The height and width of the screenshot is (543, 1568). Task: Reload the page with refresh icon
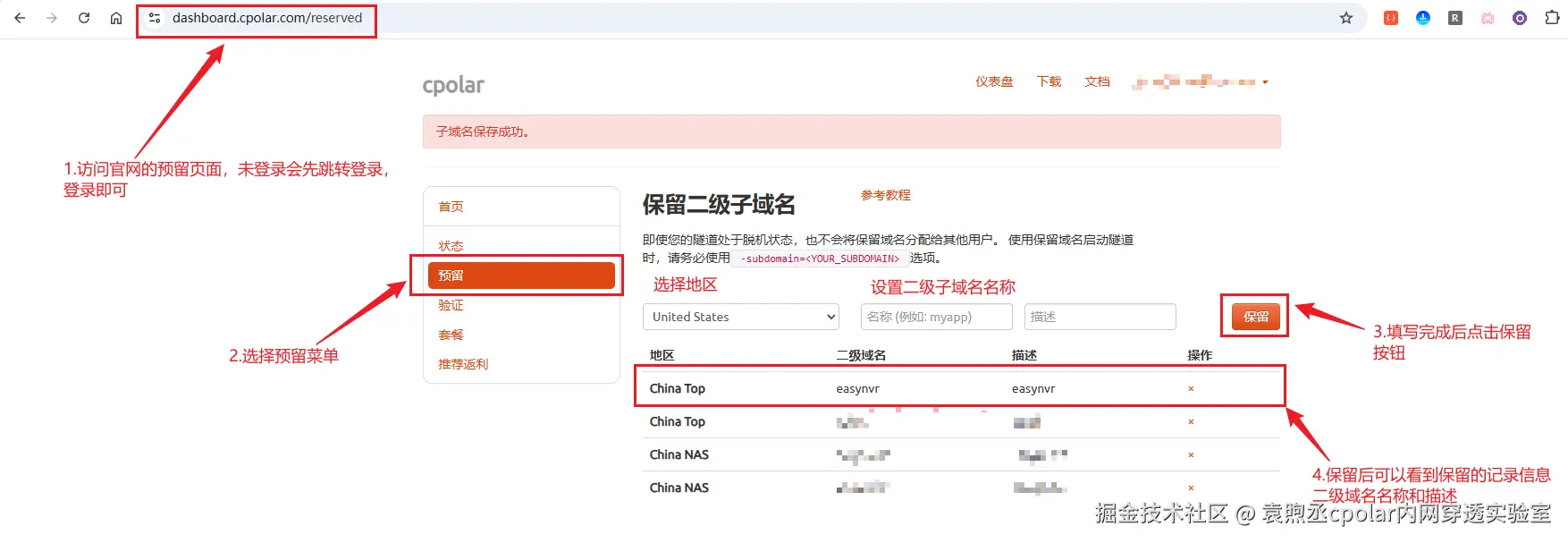84,18
